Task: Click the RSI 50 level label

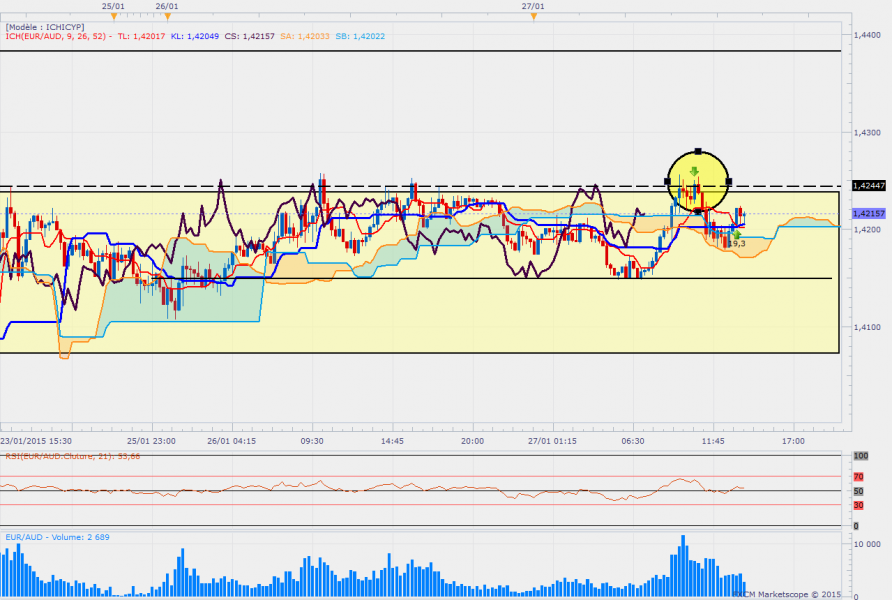Action: (858, 491)
